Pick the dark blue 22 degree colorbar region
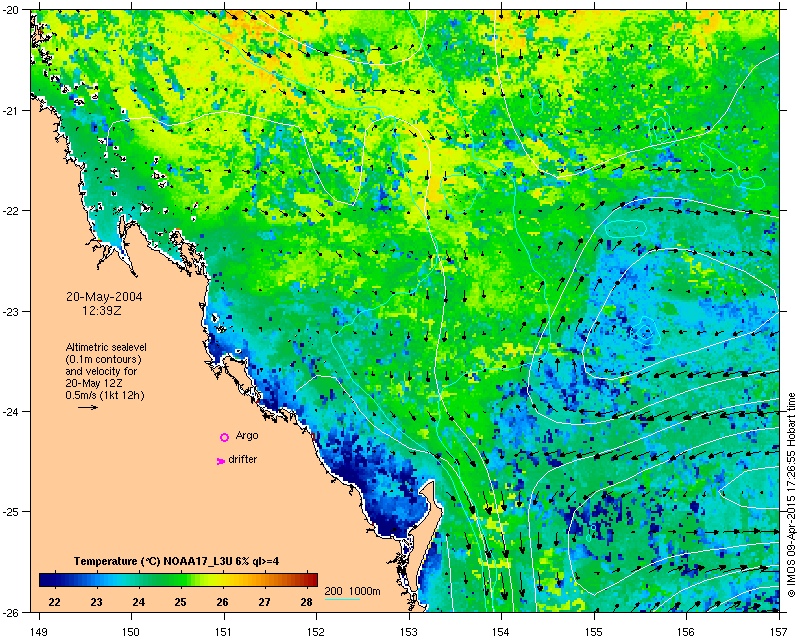Viewport: 800px width, 640px height. 54,580
